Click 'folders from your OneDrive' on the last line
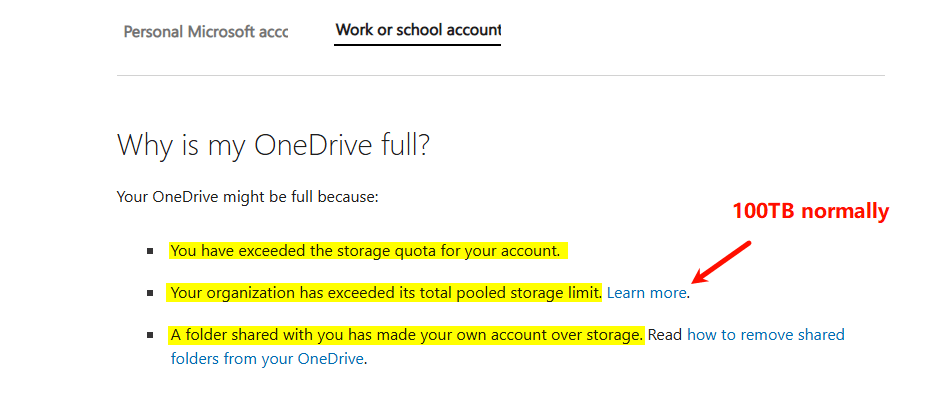 click(x=267, y=357)
